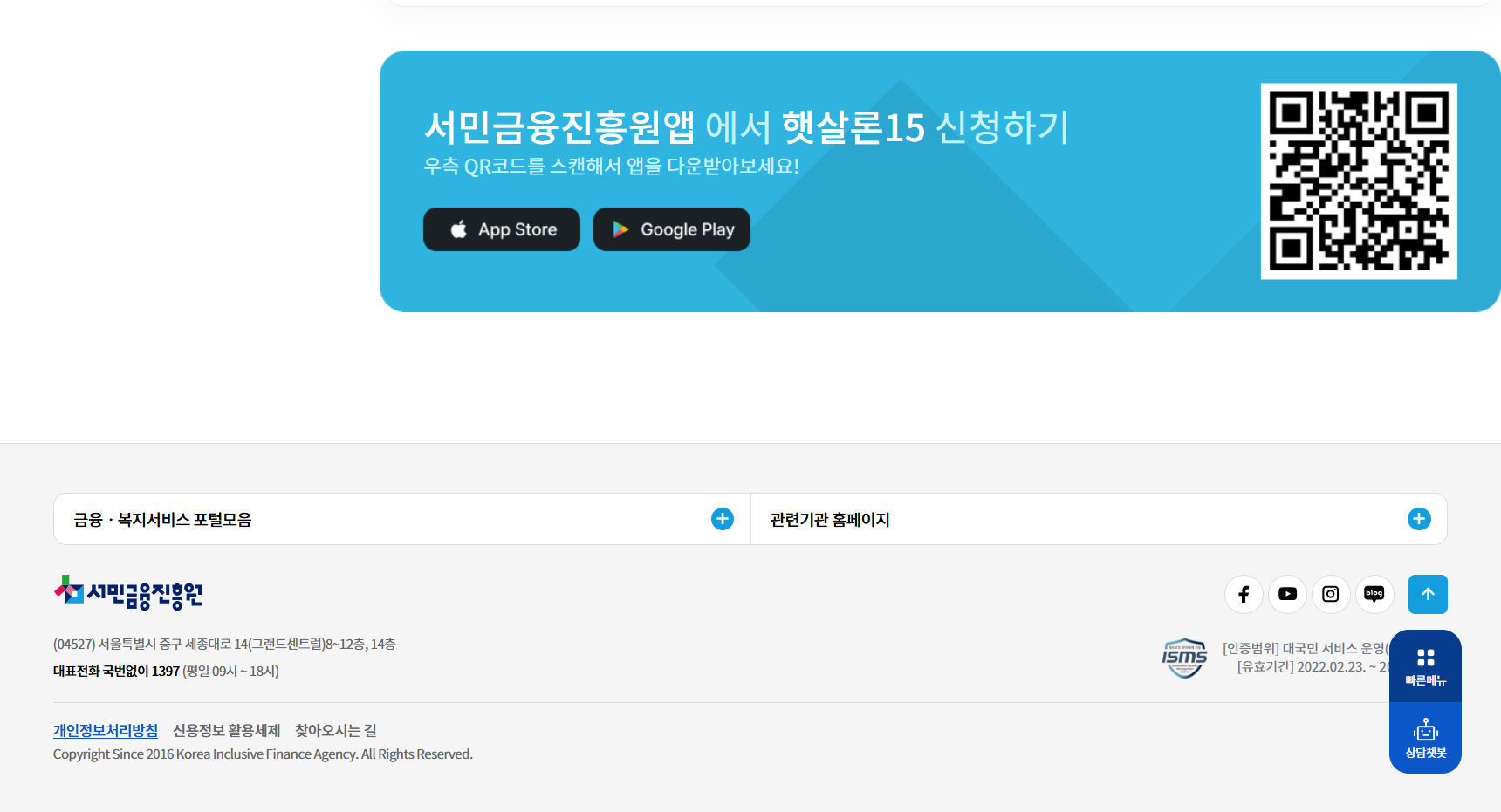Click the 서민금융진흥원 footer logo

tap(128, 593)
